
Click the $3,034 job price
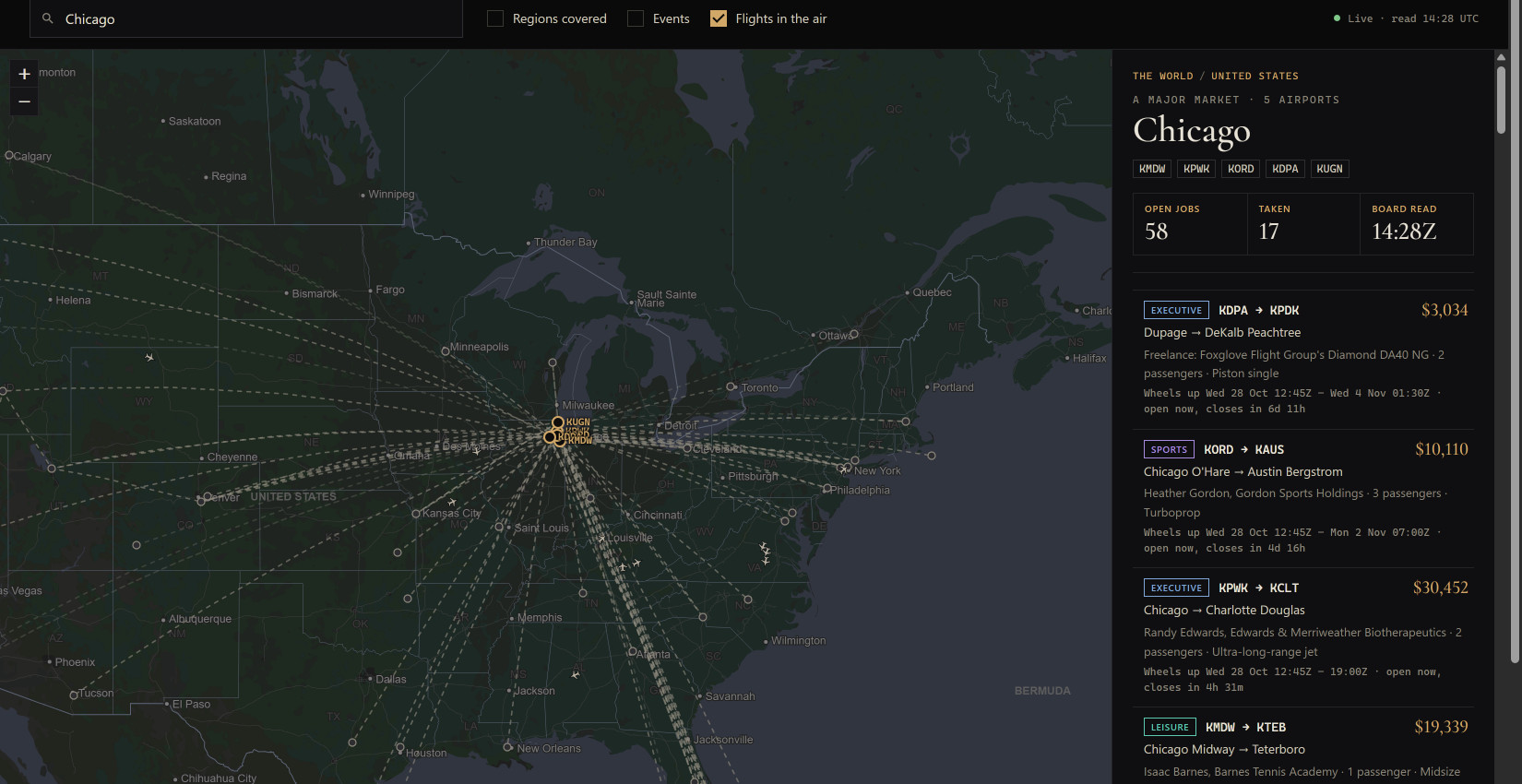[1445, 310]
